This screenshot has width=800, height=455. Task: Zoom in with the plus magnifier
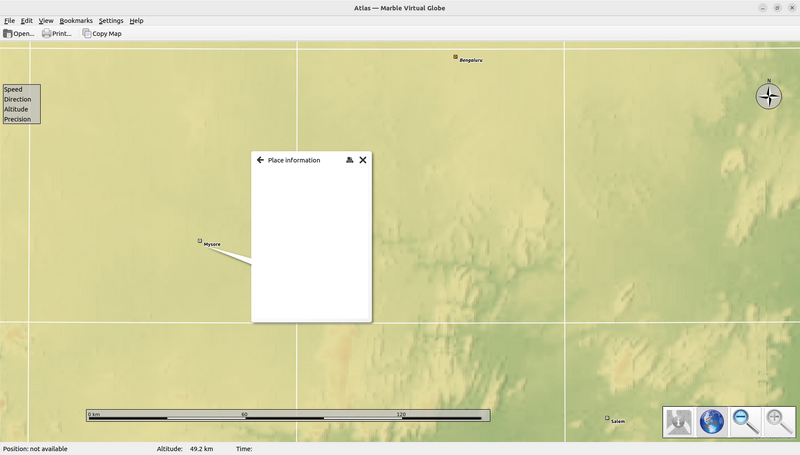(779, 421)
